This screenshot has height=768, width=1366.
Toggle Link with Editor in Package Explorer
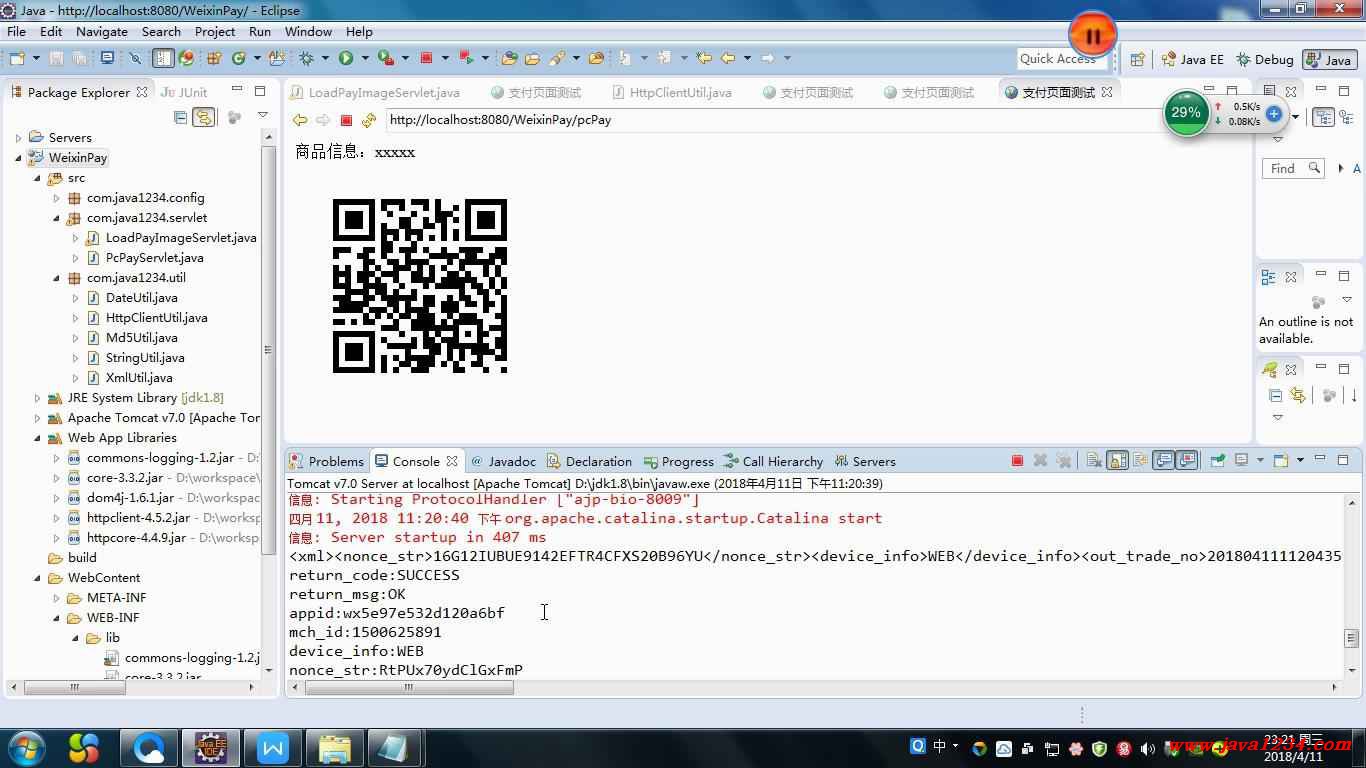coord(204,117)
